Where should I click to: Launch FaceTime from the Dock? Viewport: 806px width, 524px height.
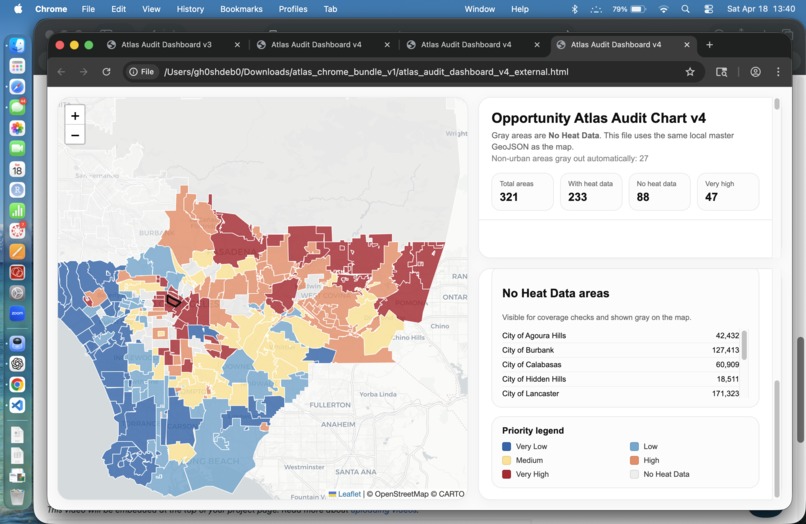pos(17,148)
